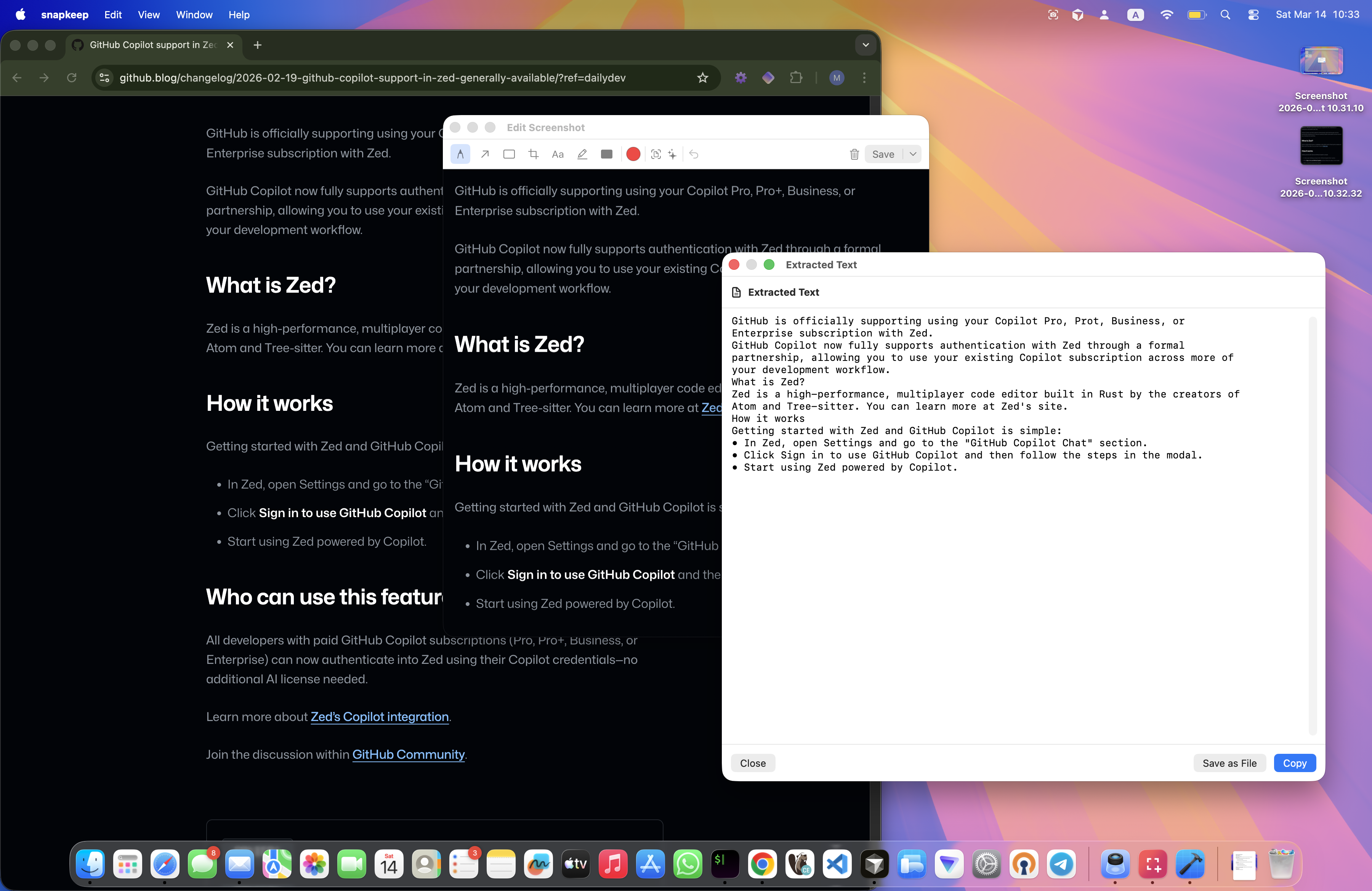The width and height of the screenshot is (1372, 891).
Task: Select the filled redact block tool
Action: tap(606, 154)
